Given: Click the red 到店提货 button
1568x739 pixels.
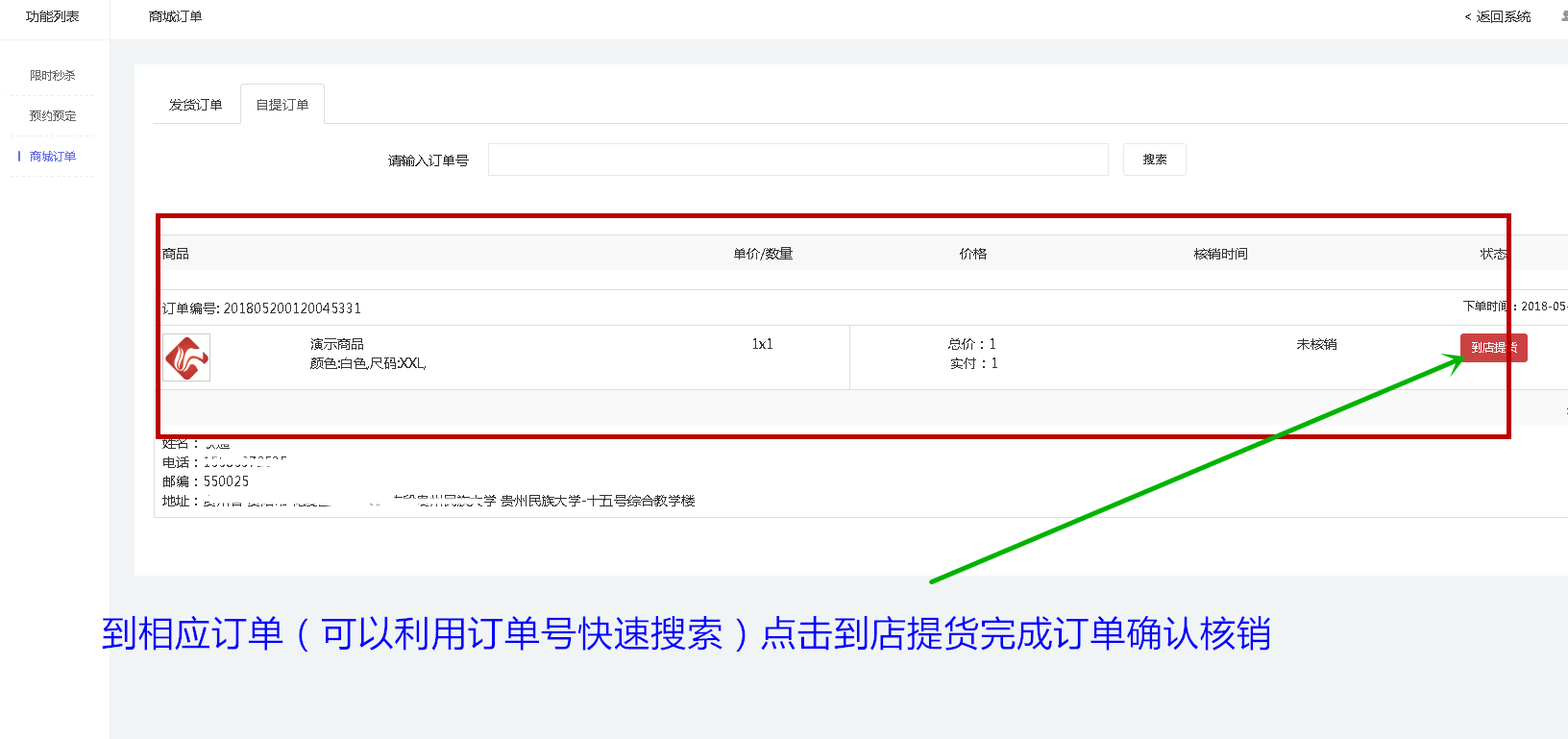Looking at the screenshot, I should [1494, 348].
